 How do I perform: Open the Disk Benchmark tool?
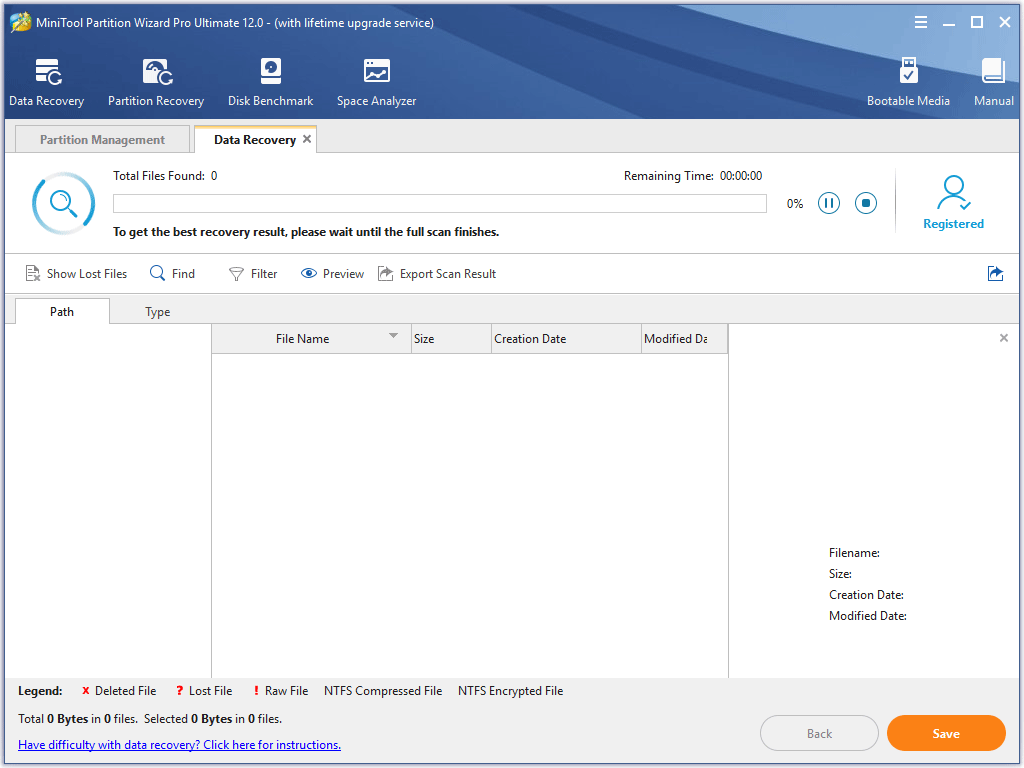tap(270, 82)
